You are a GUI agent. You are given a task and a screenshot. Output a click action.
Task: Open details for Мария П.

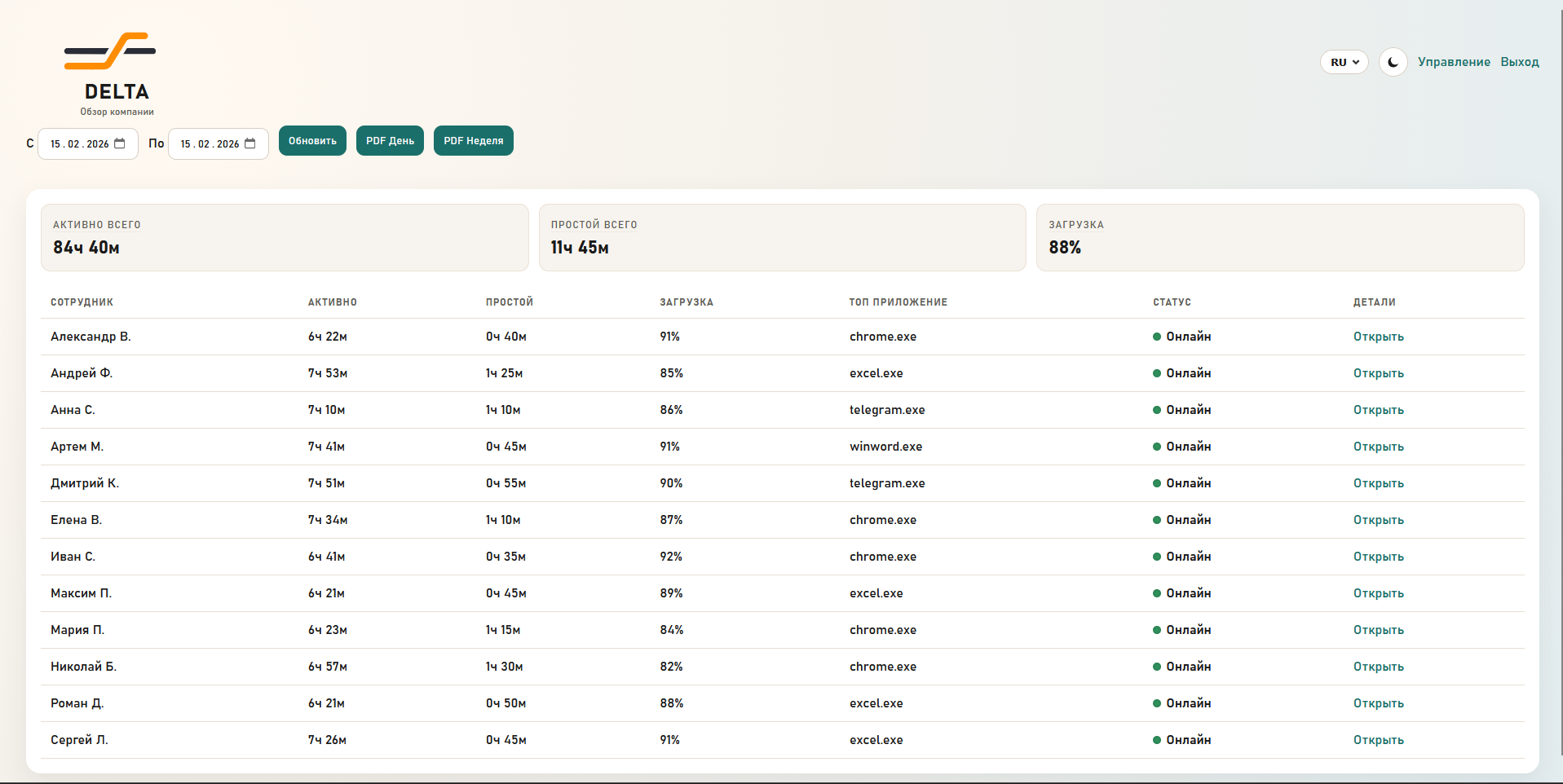point(1378,630)
